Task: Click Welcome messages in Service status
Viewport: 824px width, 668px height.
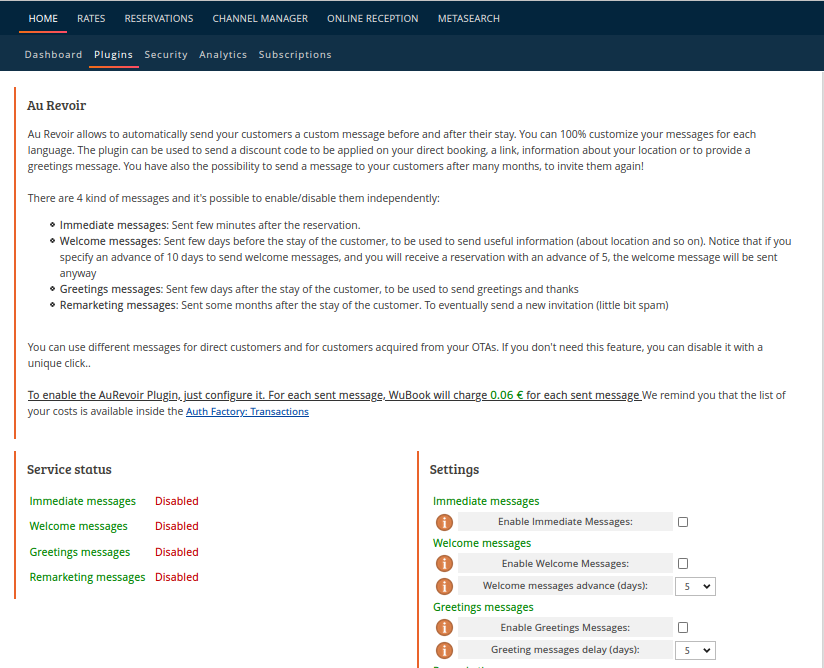Action: [78, 526]
